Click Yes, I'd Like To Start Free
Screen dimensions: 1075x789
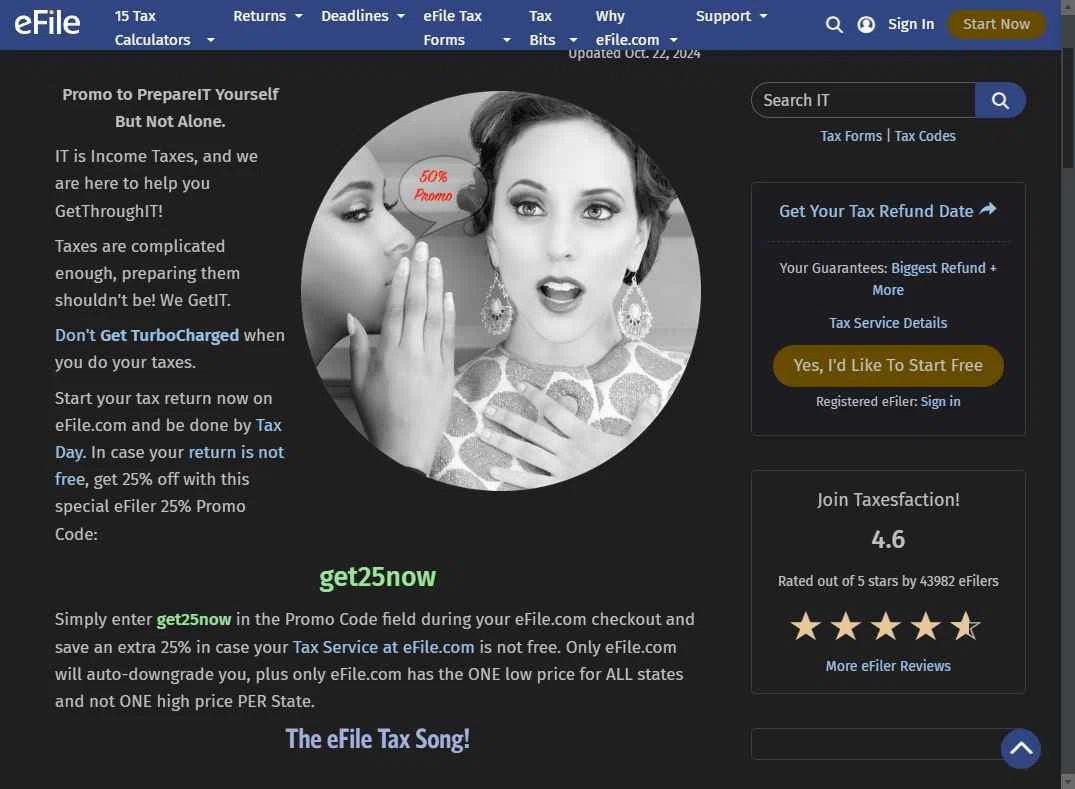(888, 365)
